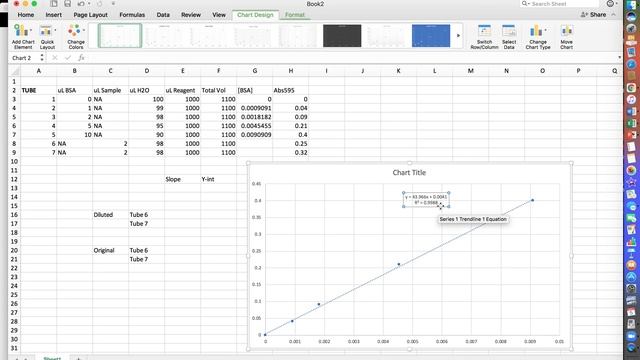The image size is (640, 360).
Task: Select row 12 header
Action: click(x=14, y=179)
